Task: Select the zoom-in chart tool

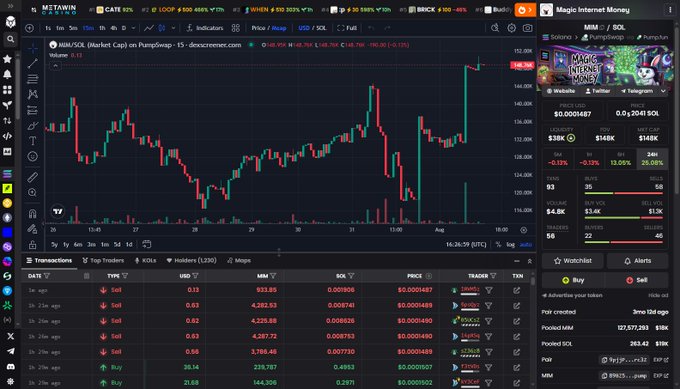Action: [33, 193]
